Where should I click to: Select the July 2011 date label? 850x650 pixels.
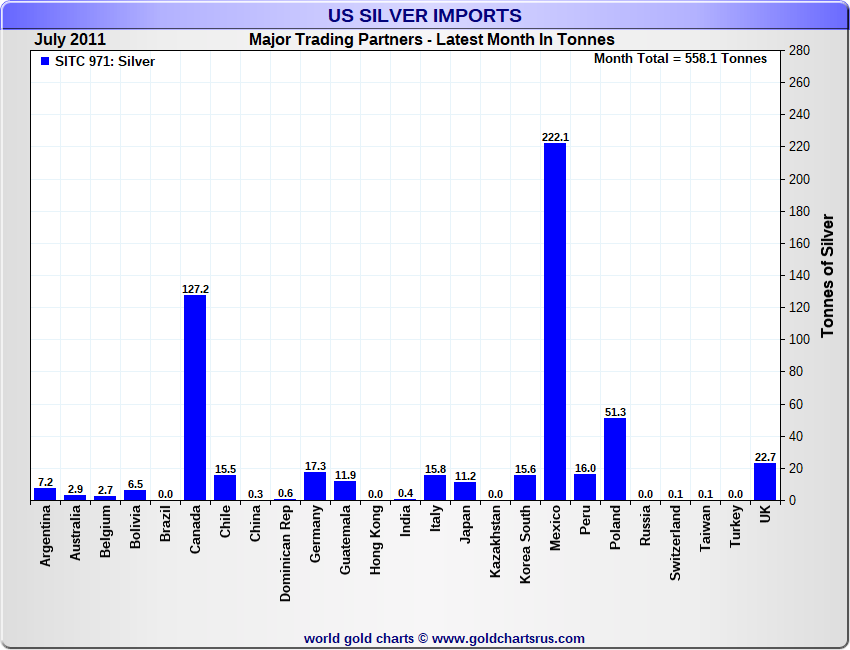[71, 39]
